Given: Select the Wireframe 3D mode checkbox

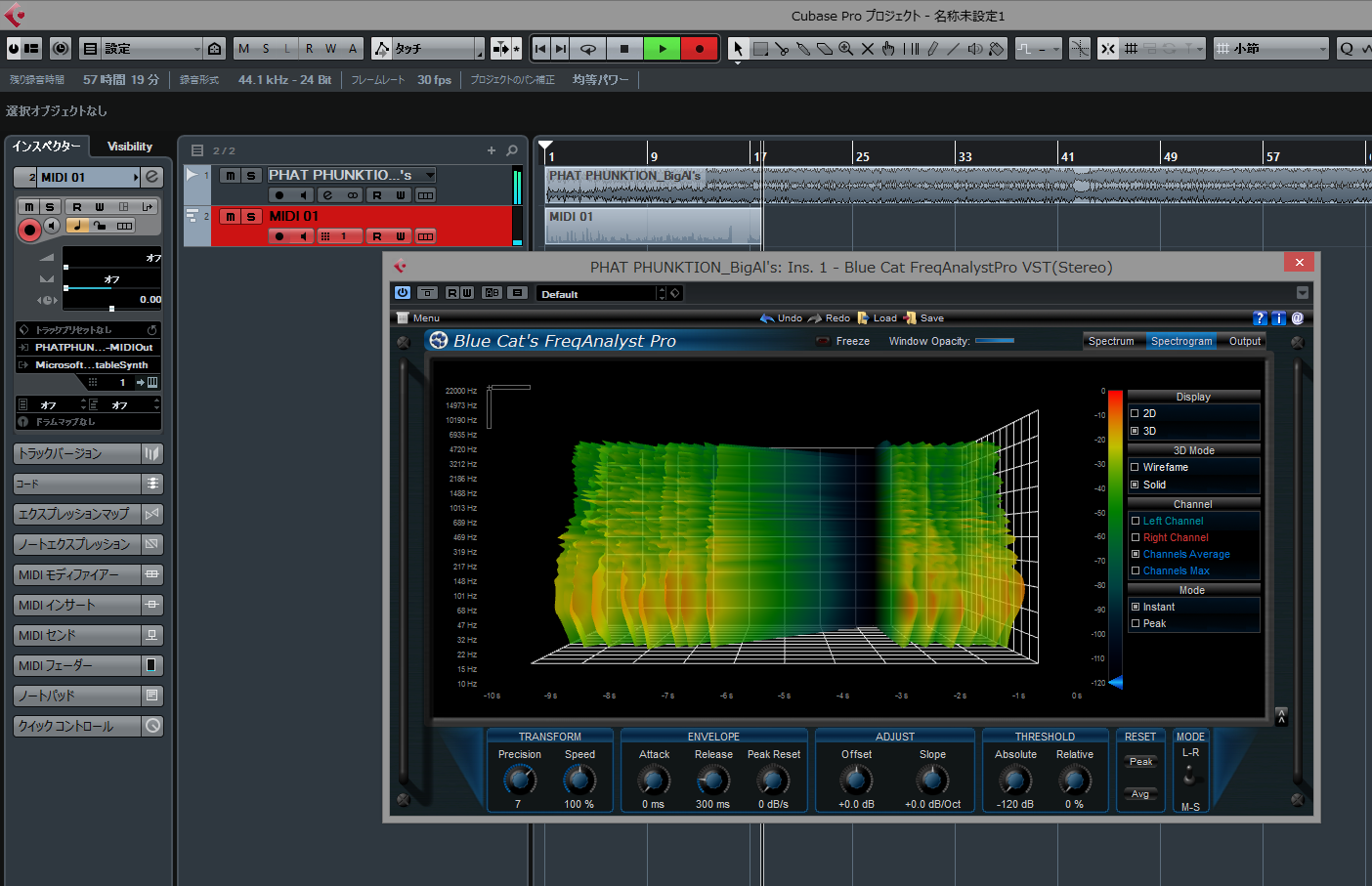Looking at the screenshot, I should [x=1136, y=467].
